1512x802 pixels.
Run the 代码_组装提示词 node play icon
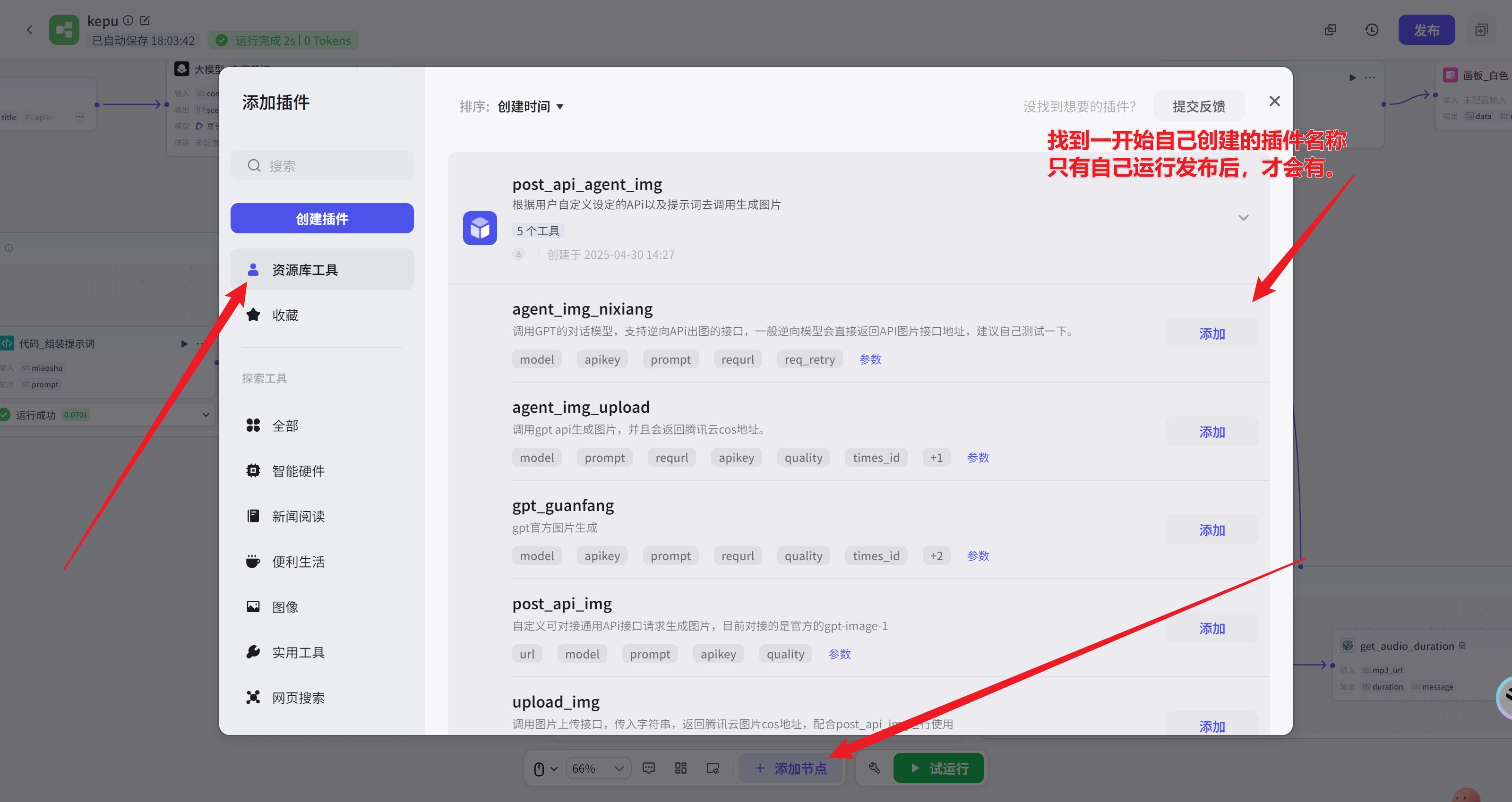point(184,343)
